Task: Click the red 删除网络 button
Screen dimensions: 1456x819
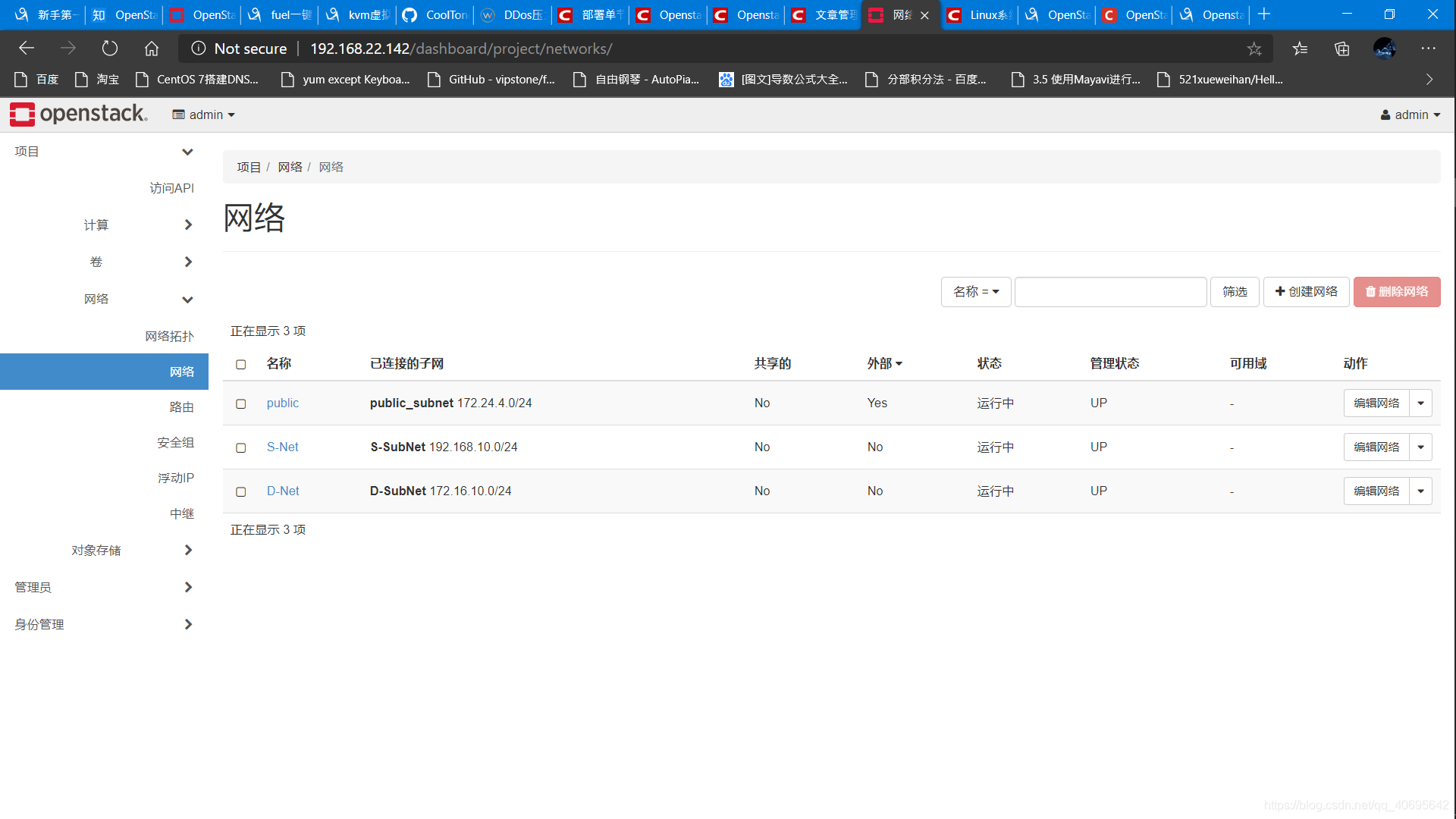Action: [x=1397, y=292]
